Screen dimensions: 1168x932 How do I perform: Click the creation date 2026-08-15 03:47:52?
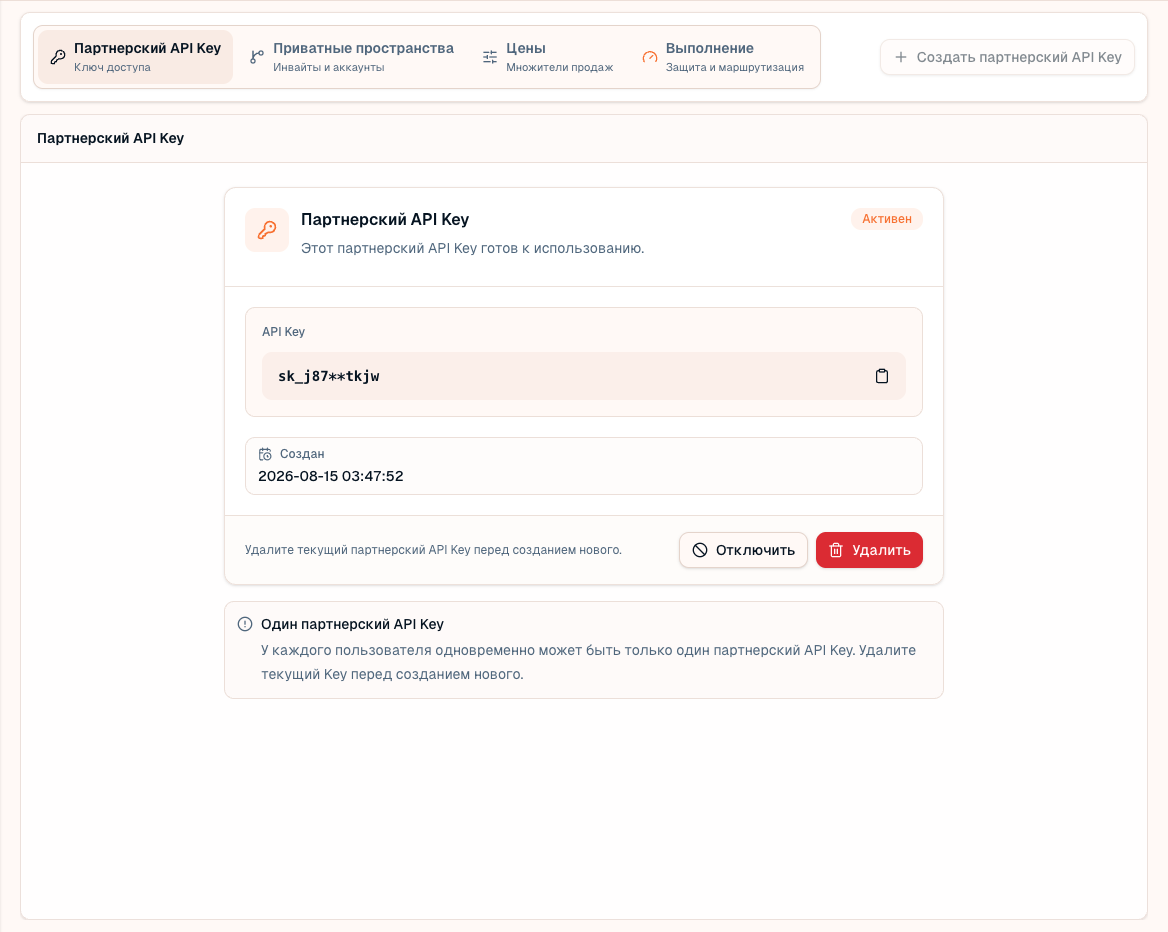pos(331,476)
